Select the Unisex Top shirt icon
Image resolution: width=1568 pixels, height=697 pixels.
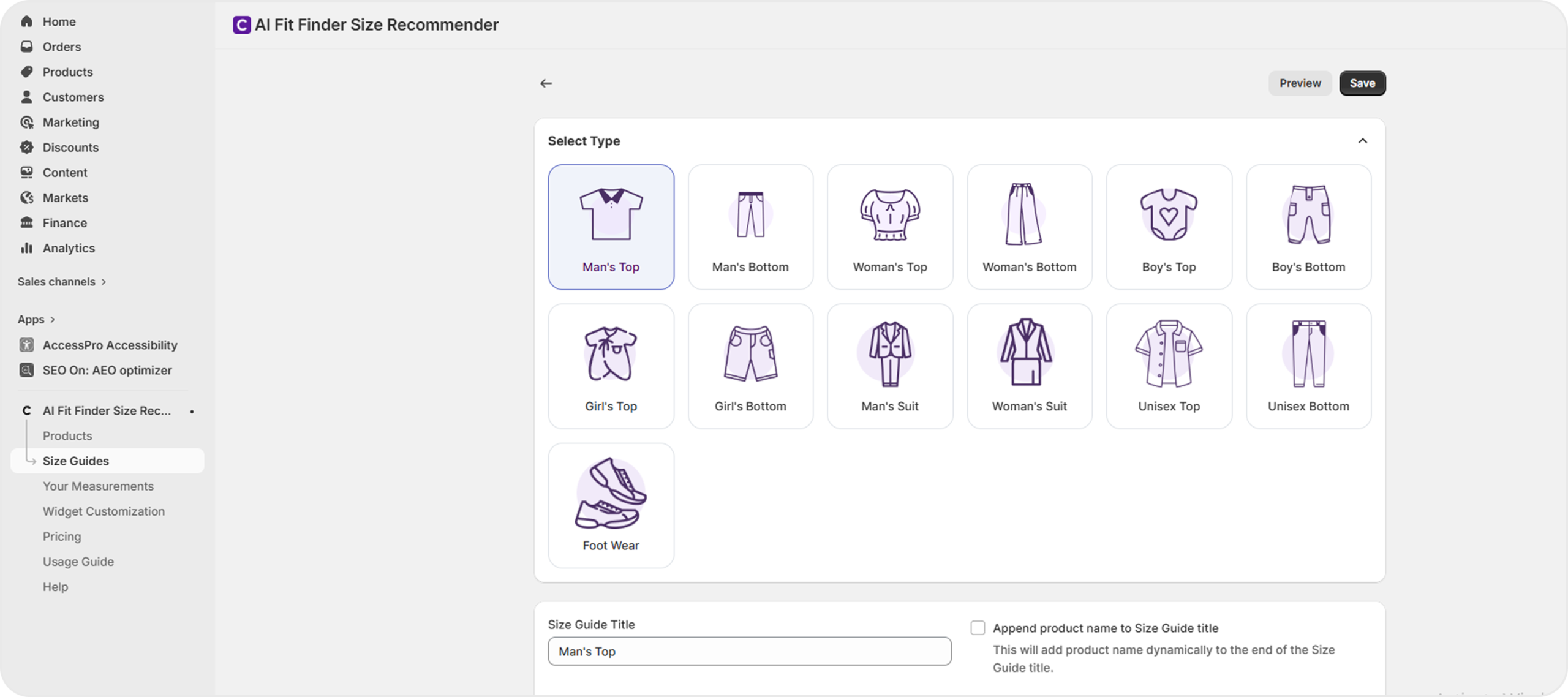click(x=1169, y=354)
